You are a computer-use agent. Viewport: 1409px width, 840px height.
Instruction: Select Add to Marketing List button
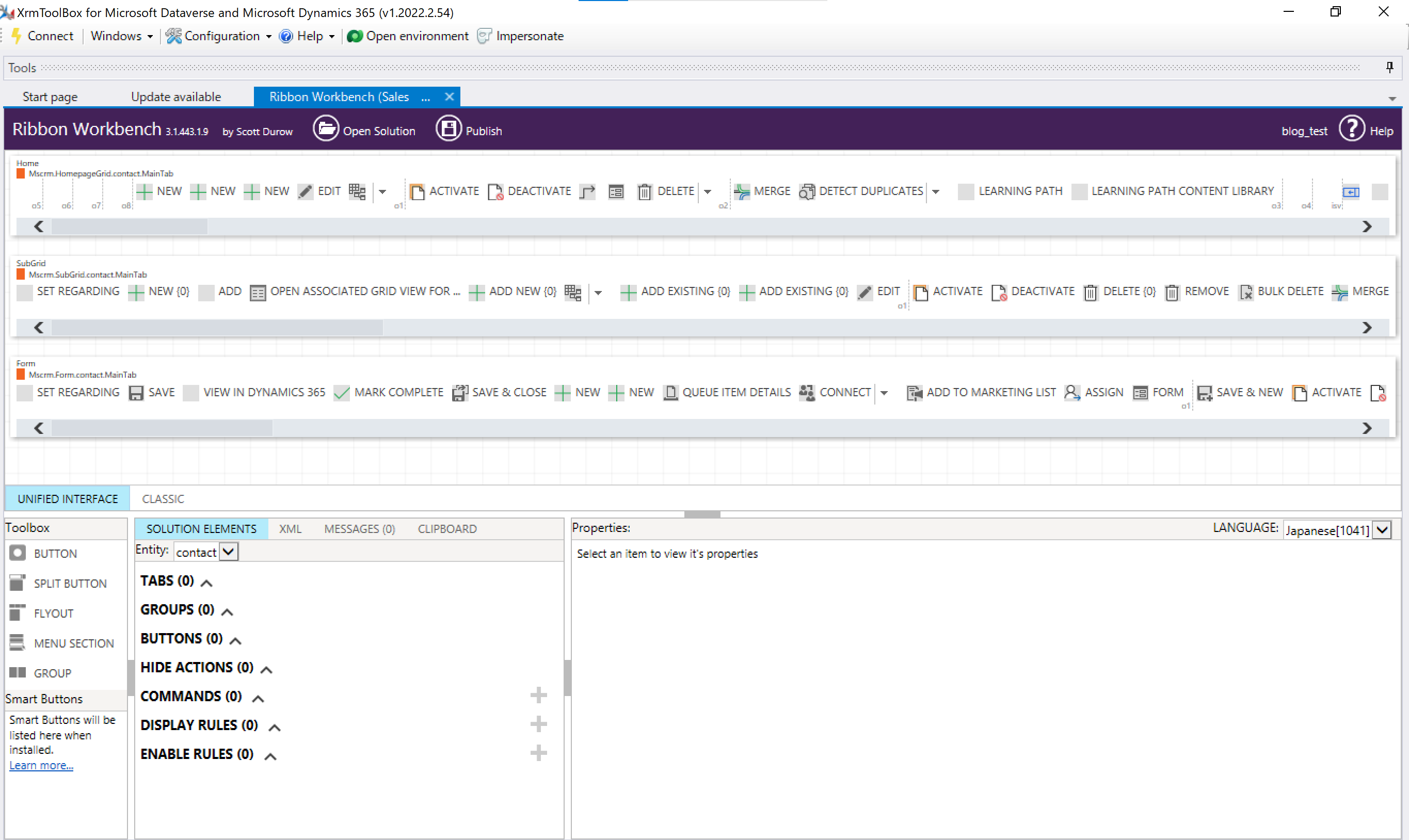(981, 392)
